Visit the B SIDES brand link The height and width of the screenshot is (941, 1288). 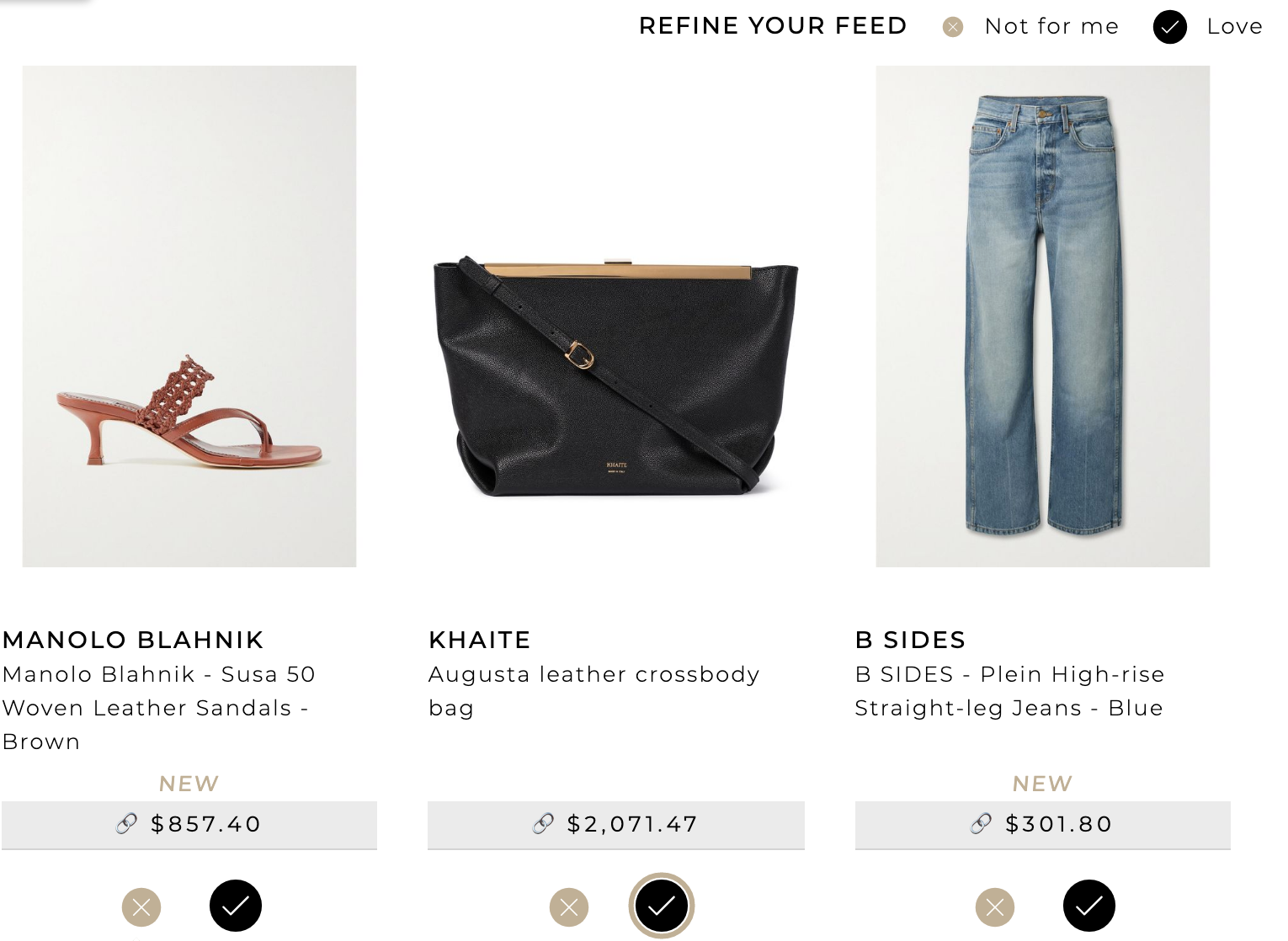(x=910, y=640)
